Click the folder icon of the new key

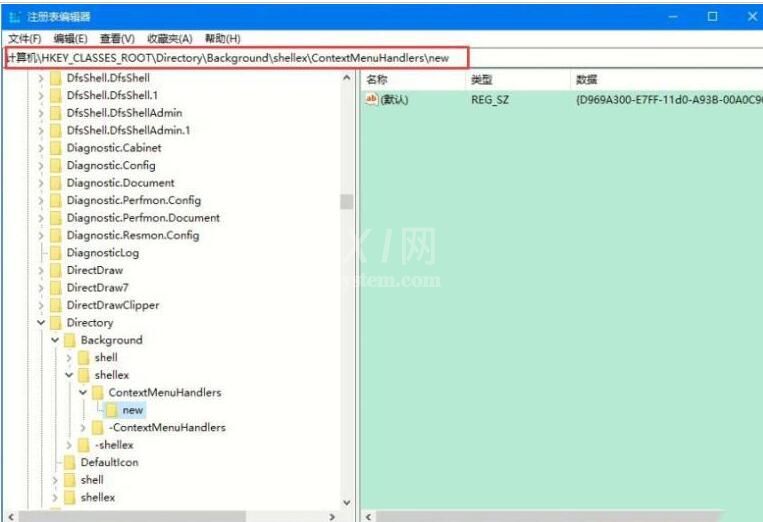pos(111,410)
